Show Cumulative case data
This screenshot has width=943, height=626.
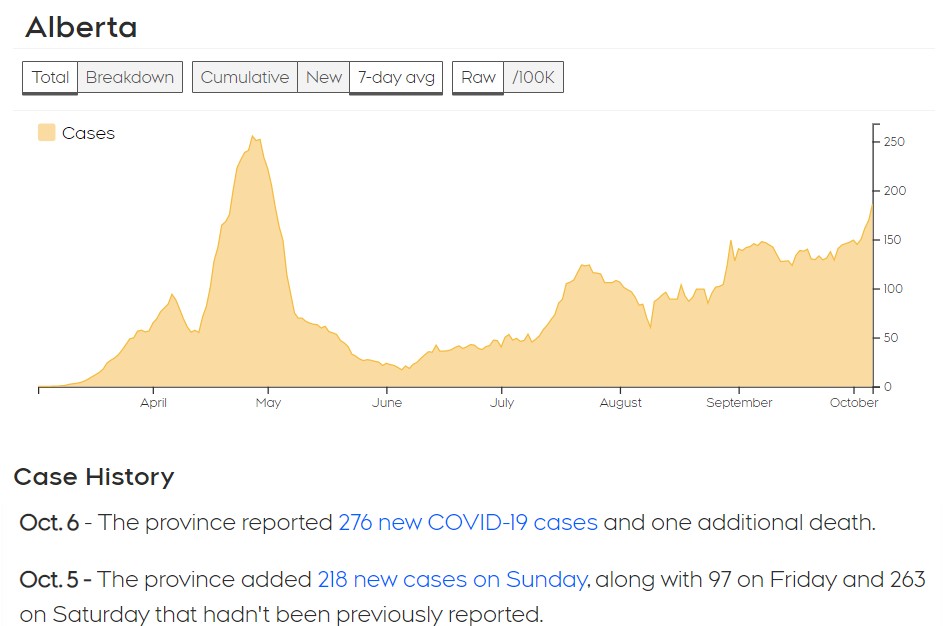click(x=245, y=78)
